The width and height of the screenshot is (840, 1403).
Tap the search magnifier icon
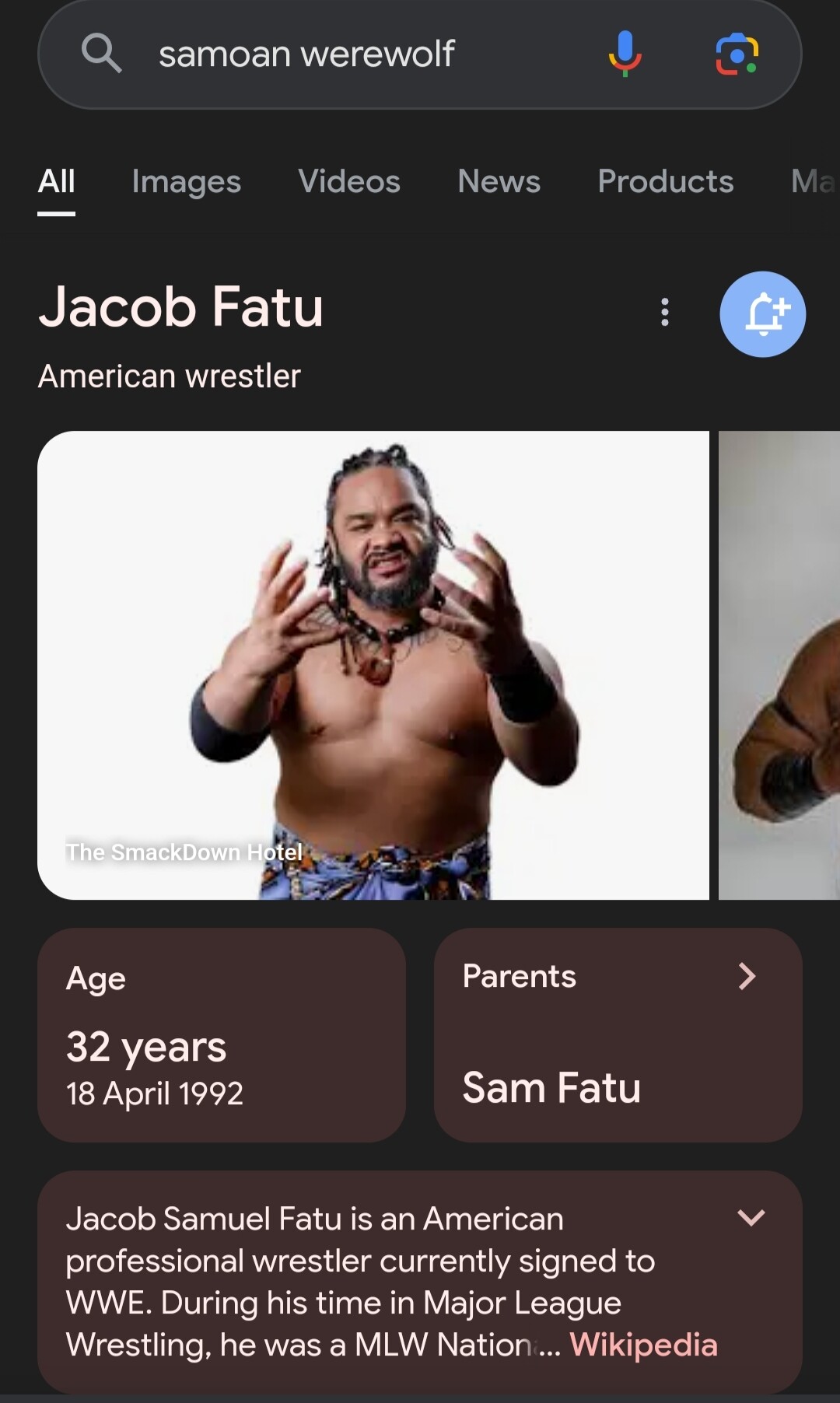coord(101,54)
